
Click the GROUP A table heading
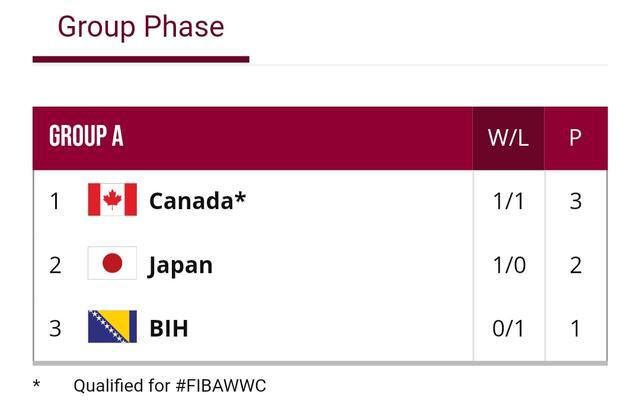pos(86,136)
